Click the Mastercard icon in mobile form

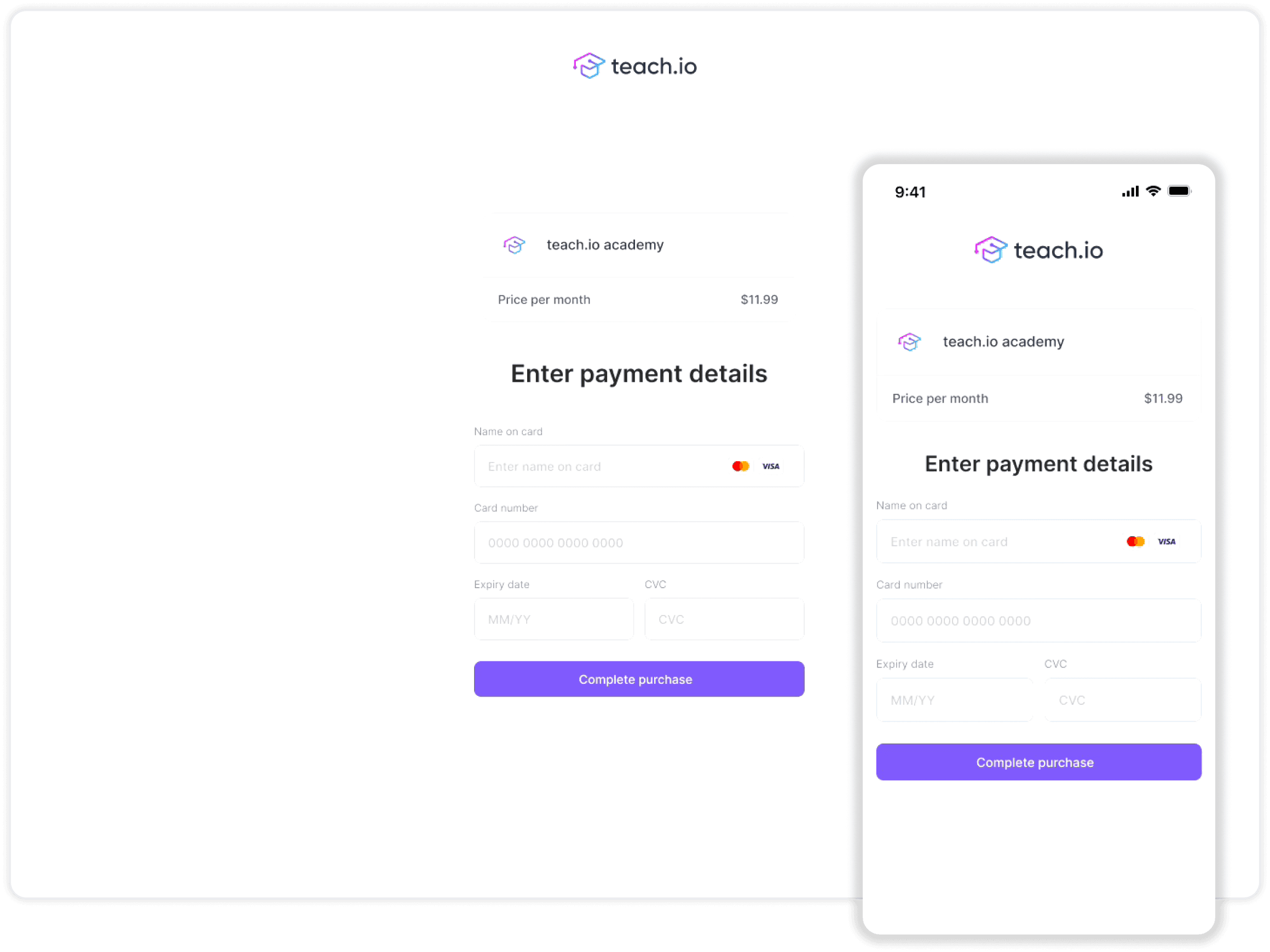point(1135,541)
